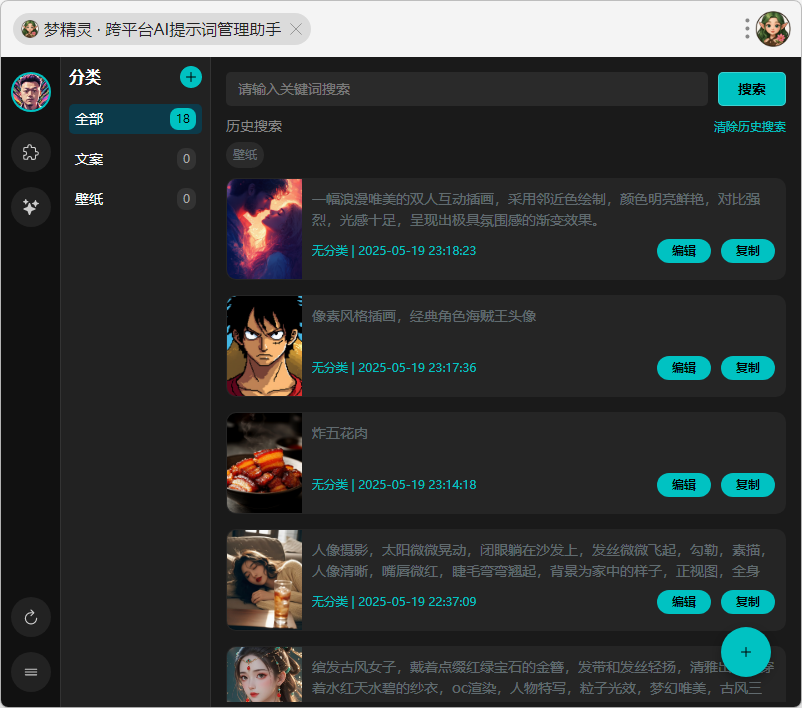Open the fried pork belly thumbnail
Image resolution: width=802 pixels, height=708 pixels.
(264, 463)
